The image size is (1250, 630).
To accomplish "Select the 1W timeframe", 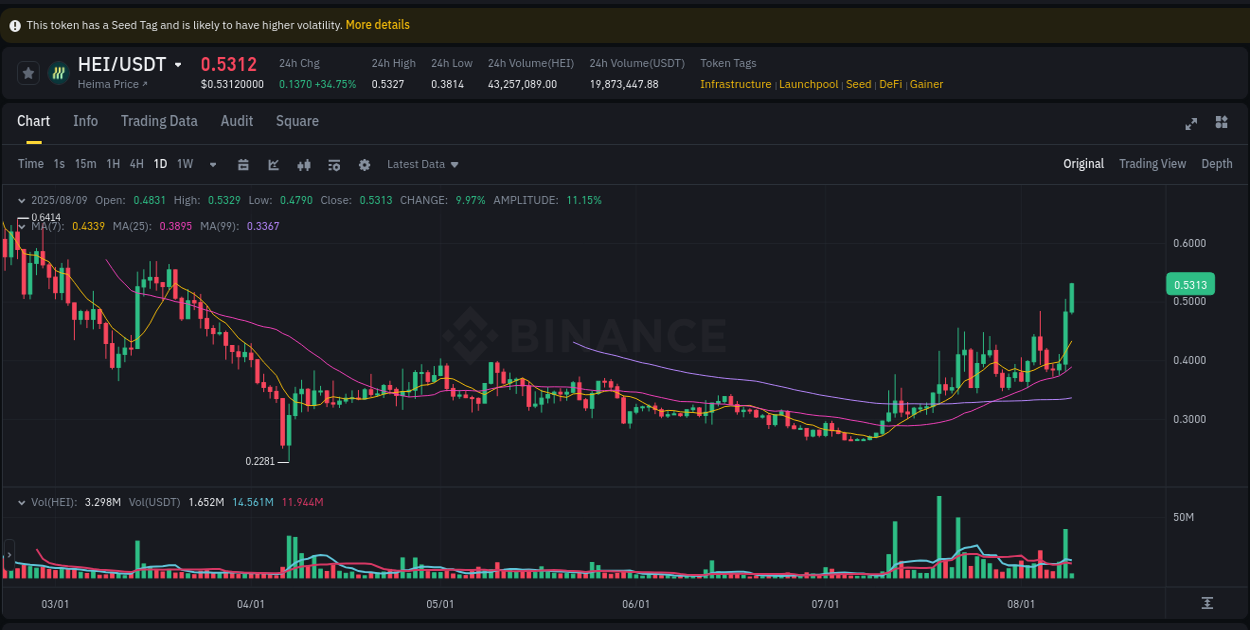I will click(184, 163).
